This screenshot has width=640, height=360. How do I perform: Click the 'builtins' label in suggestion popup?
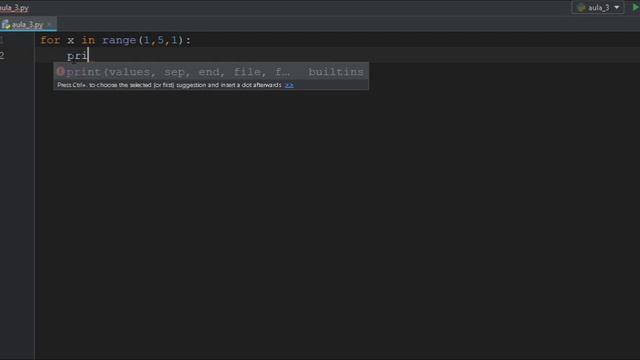(x=336, y=72)
